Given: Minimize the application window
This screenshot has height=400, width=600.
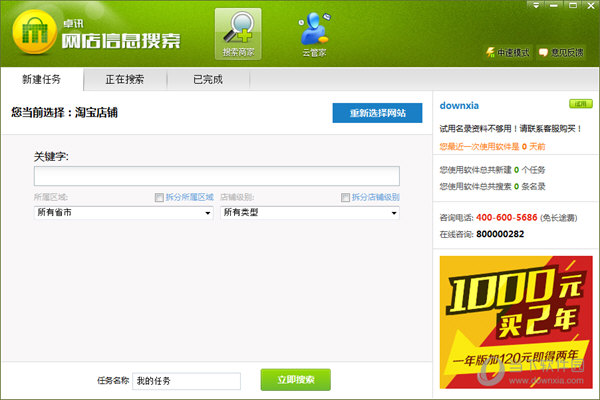Looking at the screenshot, I should tap(554, 5).
